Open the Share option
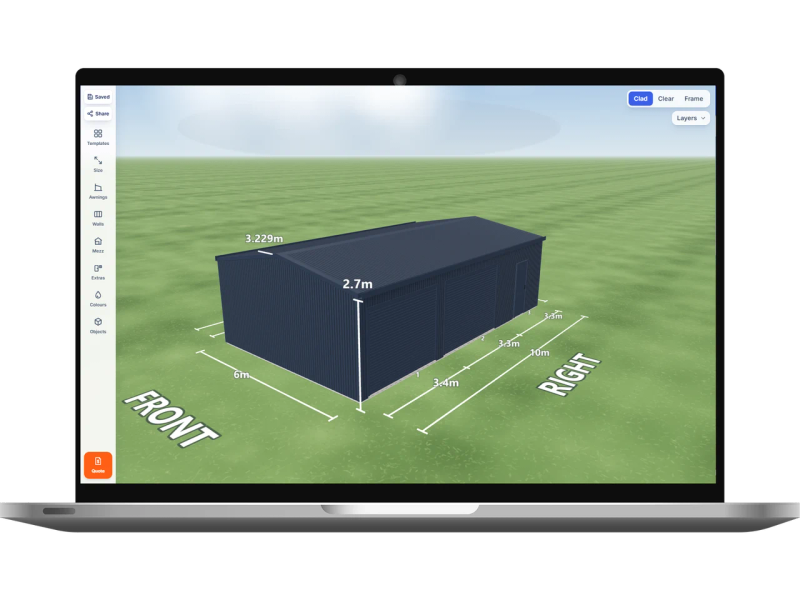Screen dimensions: 800x600 click(98, 113)
